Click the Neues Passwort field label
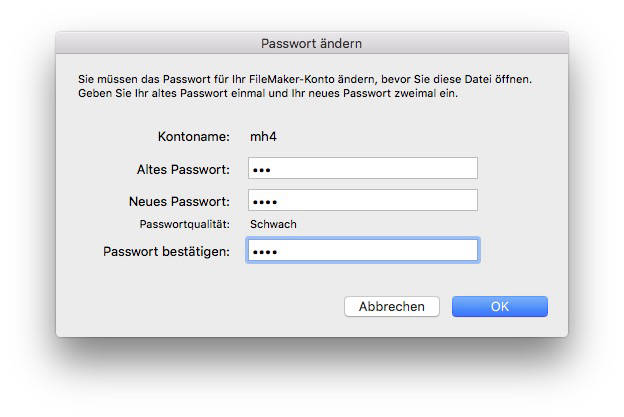This screenshot has height=417, width=624. pyautogui.click(x=180, y=200)
